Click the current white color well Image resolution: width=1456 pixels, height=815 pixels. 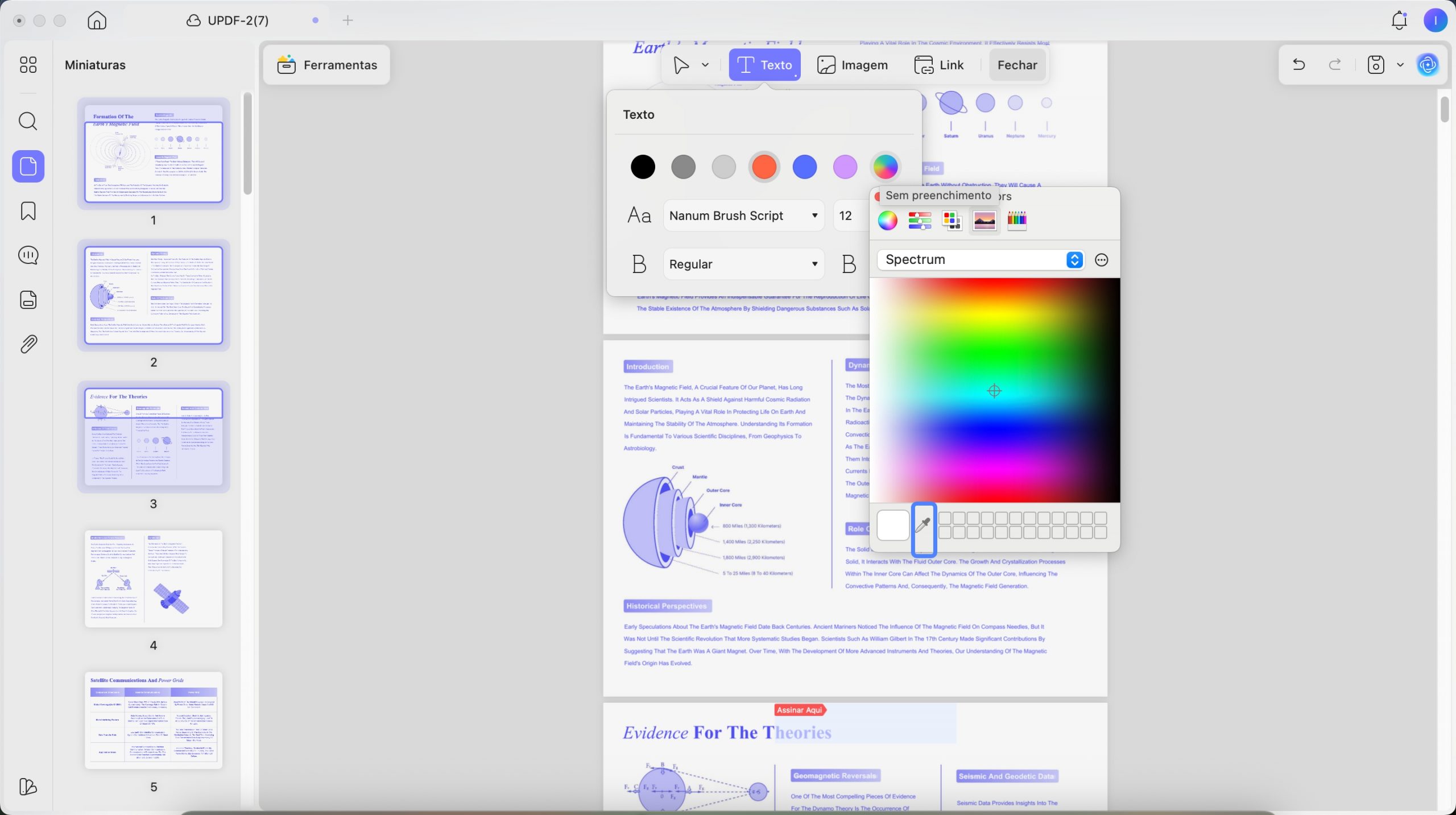pyautogui.click(x=893, y=526)
